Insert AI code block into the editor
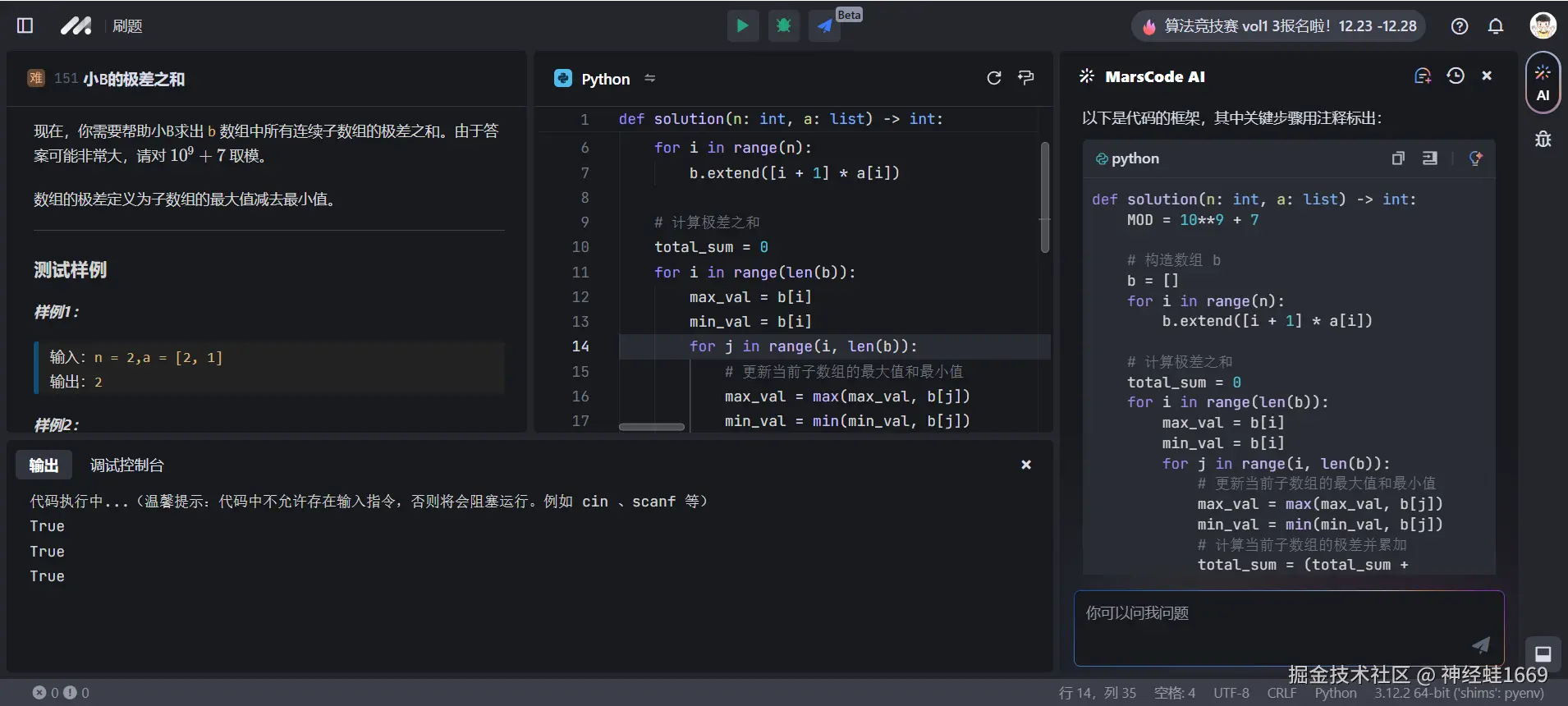 pyautogui.click(x=1430, y=158)
